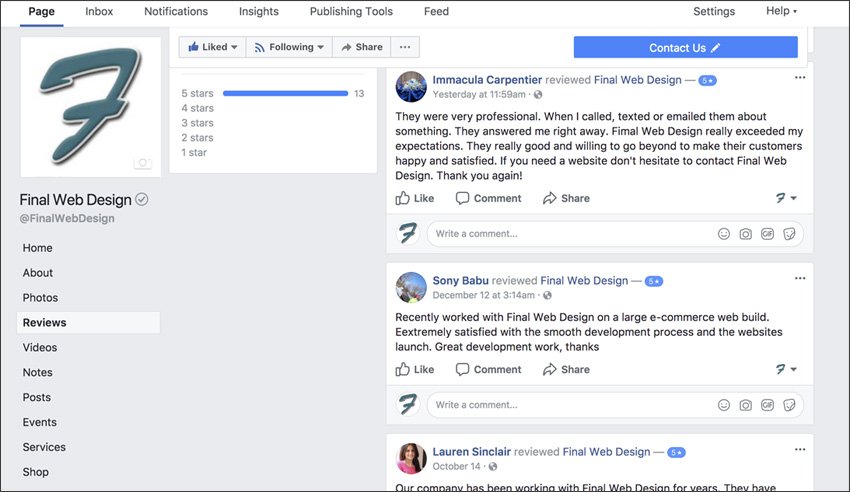Open Lauren Sinclair's profile name link
The width and height of the screenshot is (850, 492).
(471, 451)
